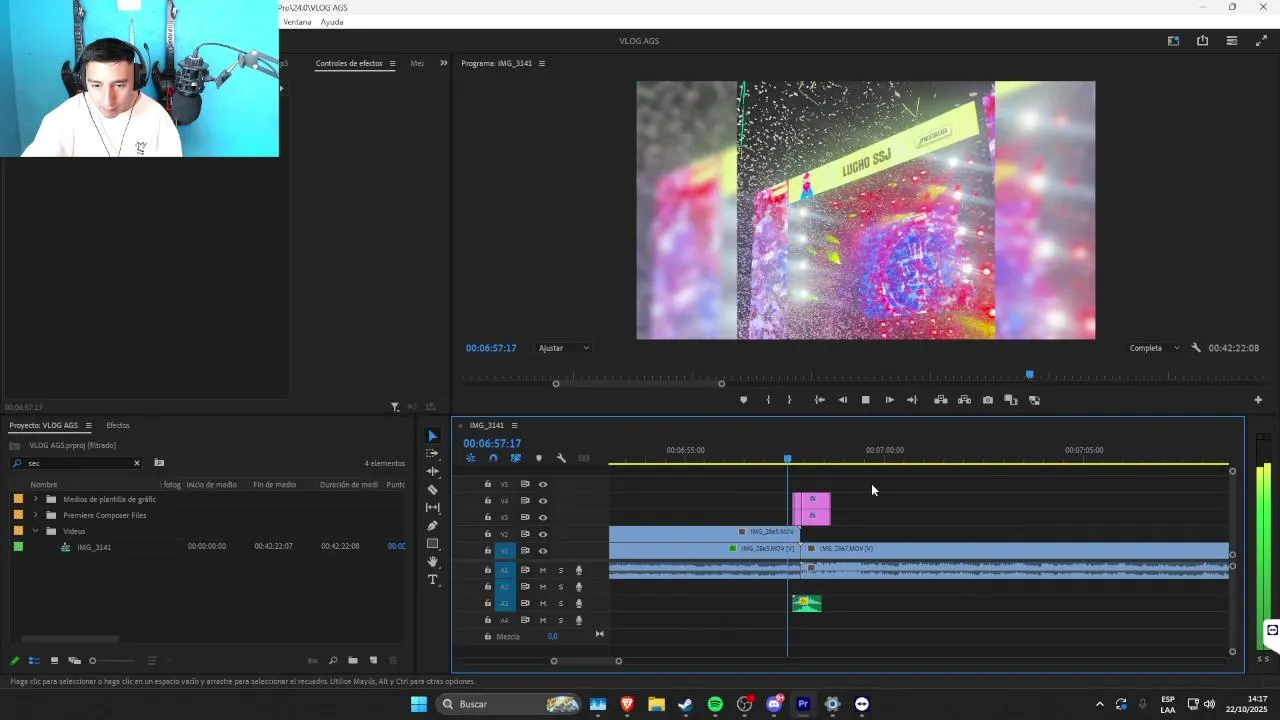
Task: Stop playback in the Program monitor
Action: 866,400
